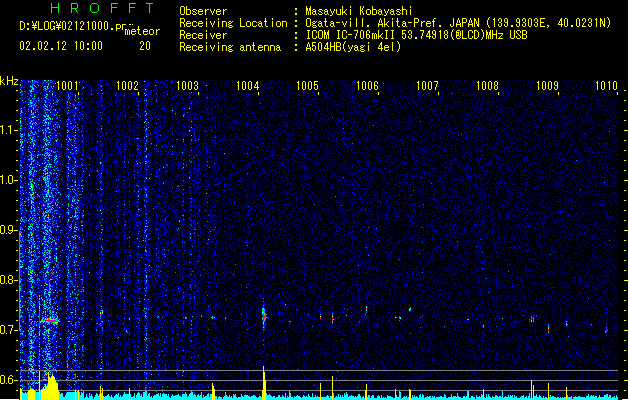Image resolution: width=629 pixels, height=400 pixels.
Task: Click the 1006 time axis marker
Action: point(367,85)
